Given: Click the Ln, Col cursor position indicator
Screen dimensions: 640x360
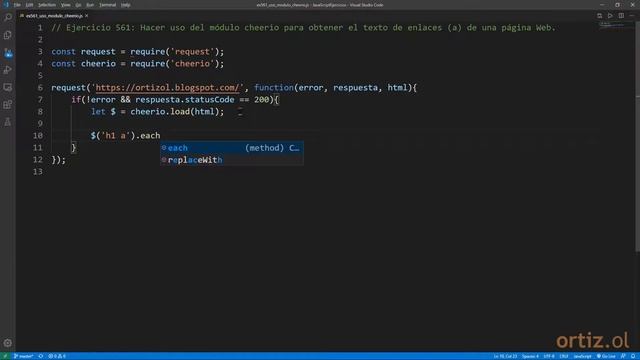Looking at the screenshot, I should [x=505, y=356].
